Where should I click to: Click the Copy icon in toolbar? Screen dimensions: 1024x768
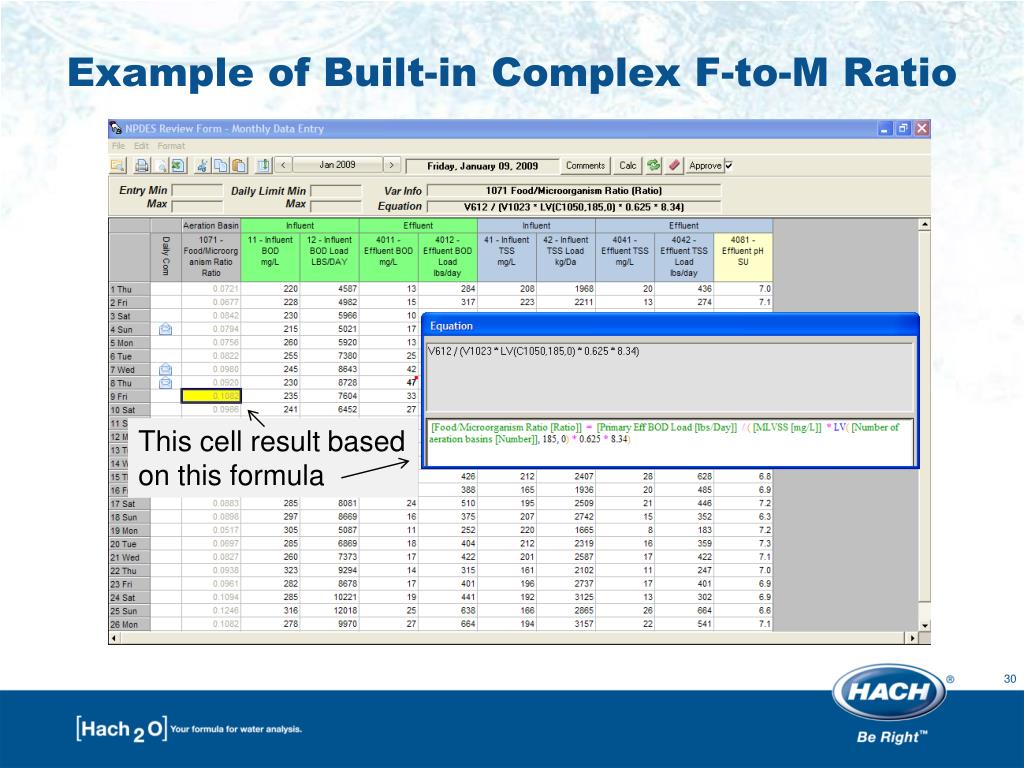[x=221, y=166]
